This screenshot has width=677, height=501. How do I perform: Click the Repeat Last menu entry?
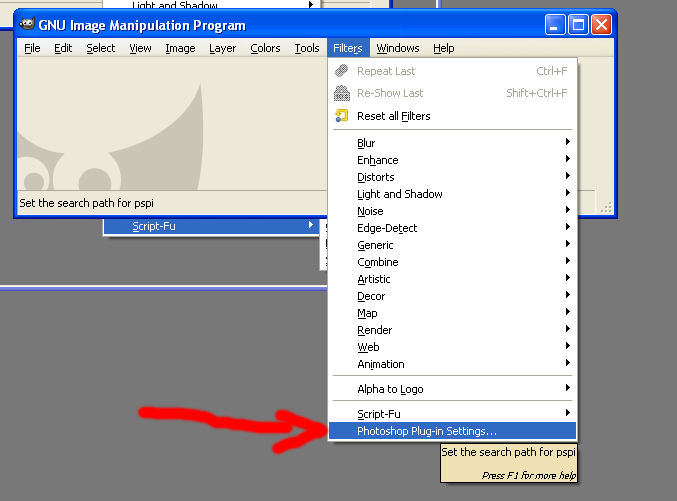[452, 71]
